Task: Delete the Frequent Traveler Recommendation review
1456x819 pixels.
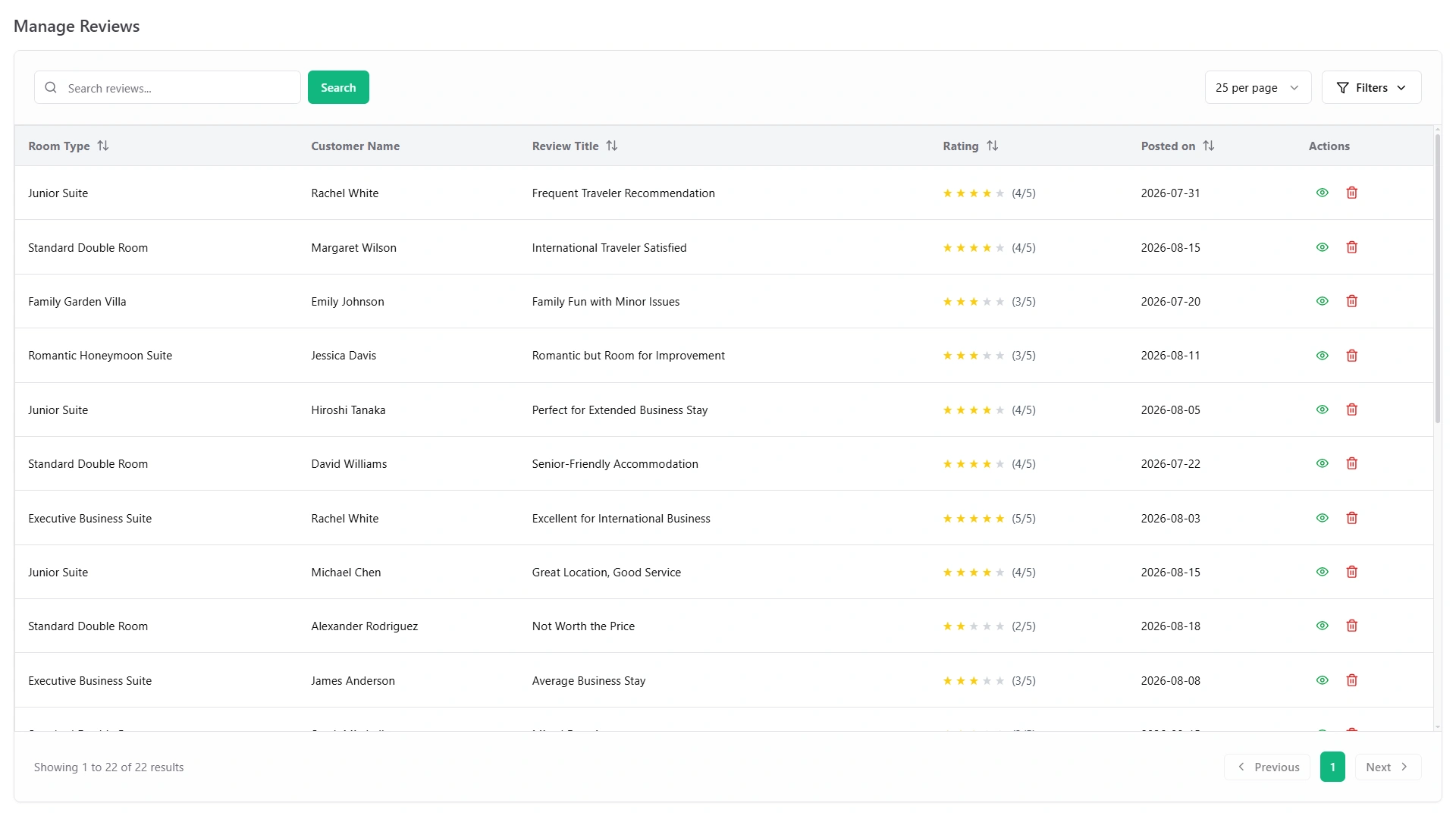Action: tap(1351, 193)
